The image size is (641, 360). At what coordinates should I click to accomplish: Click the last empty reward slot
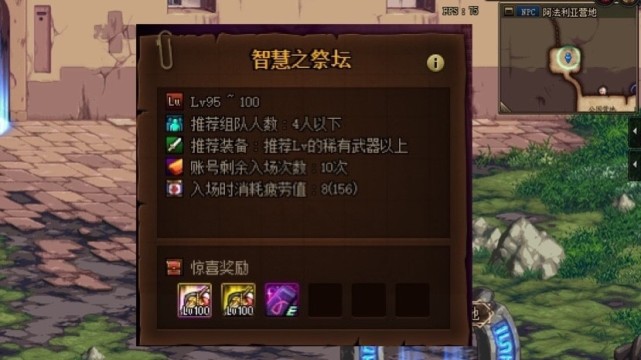click(x=412, y=300)
